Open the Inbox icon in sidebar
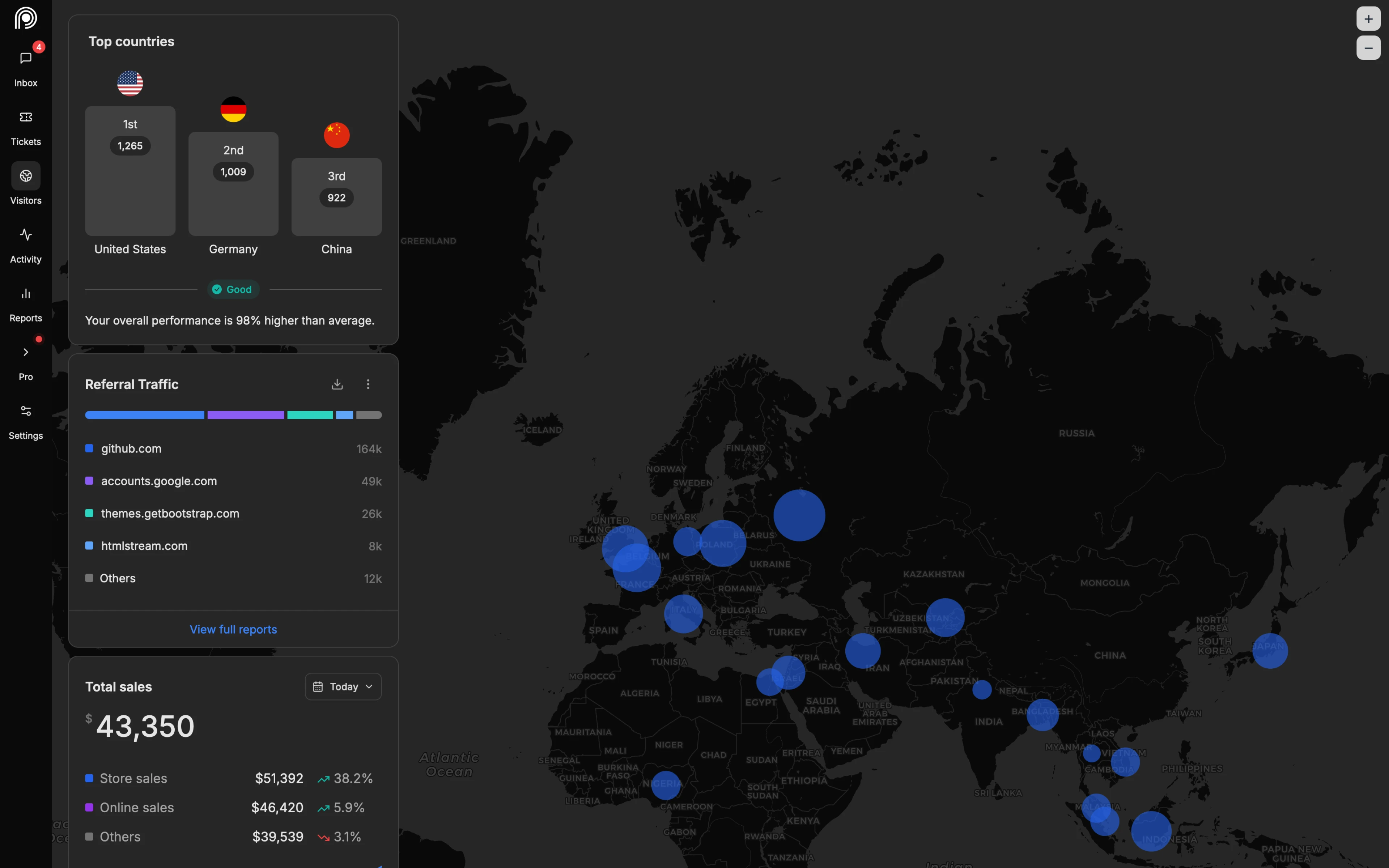The image size is (1389, 868). (26, 59)
